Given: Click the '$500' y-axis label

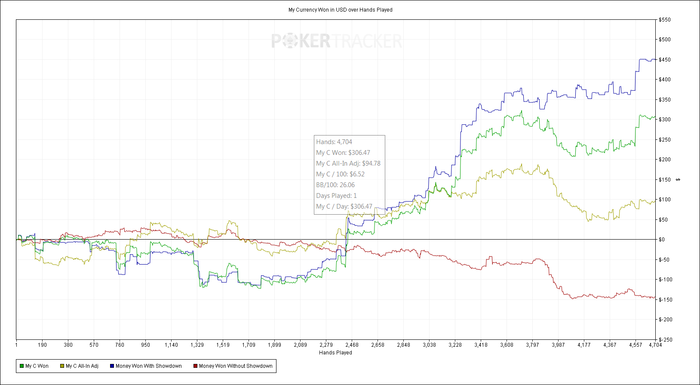Looking at the screenshot, I should [664, 40].
